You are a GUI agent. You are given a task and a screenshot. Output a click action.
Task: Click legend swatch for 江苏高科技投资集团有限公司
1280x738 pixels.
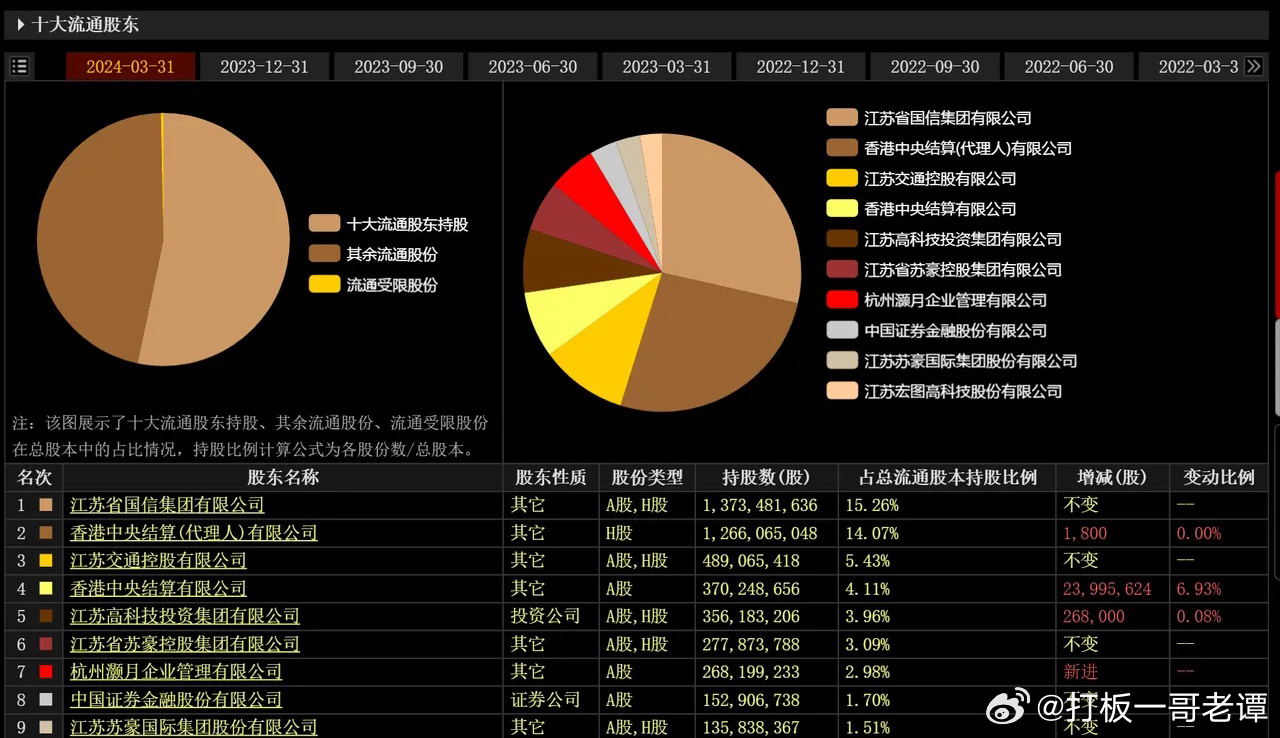[842, 239]
